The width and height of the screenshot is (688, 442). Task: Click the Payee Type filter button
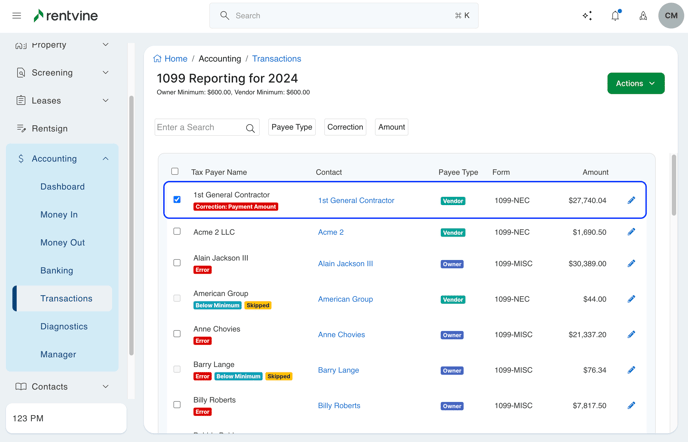[x=292, y=127]
